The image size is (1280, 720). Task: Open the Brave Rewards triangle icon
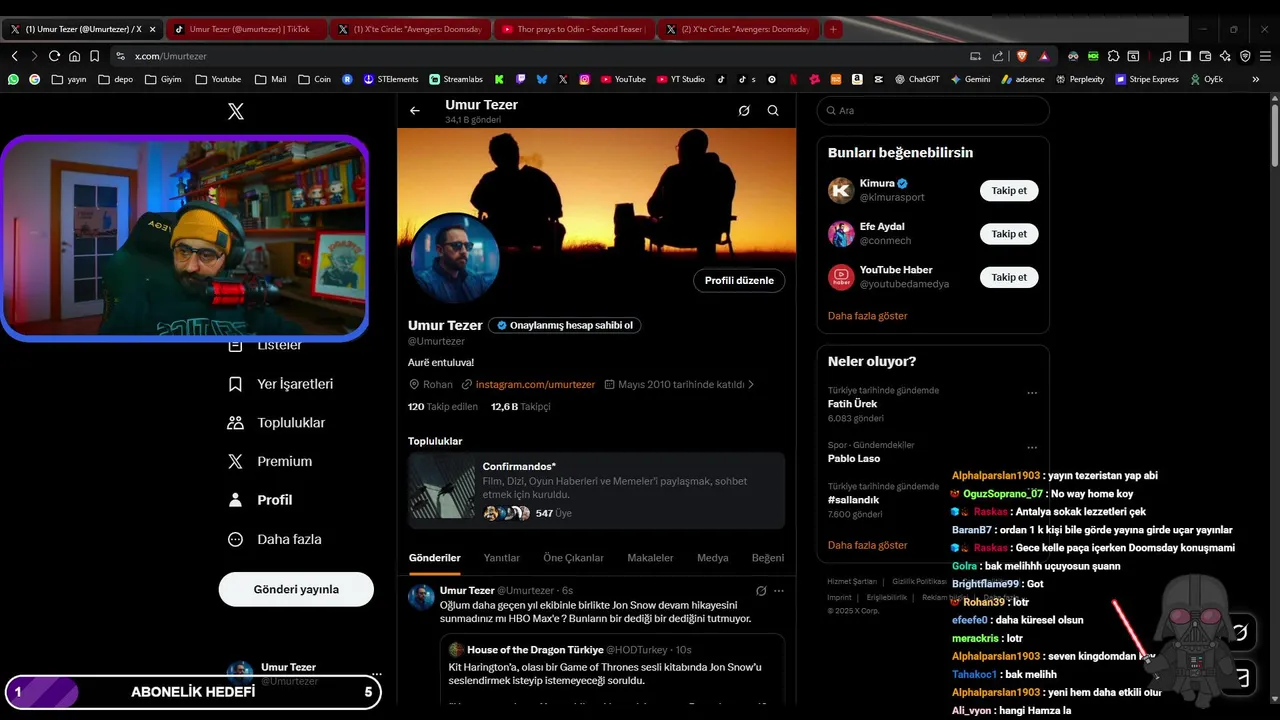tap(1044, 56)
